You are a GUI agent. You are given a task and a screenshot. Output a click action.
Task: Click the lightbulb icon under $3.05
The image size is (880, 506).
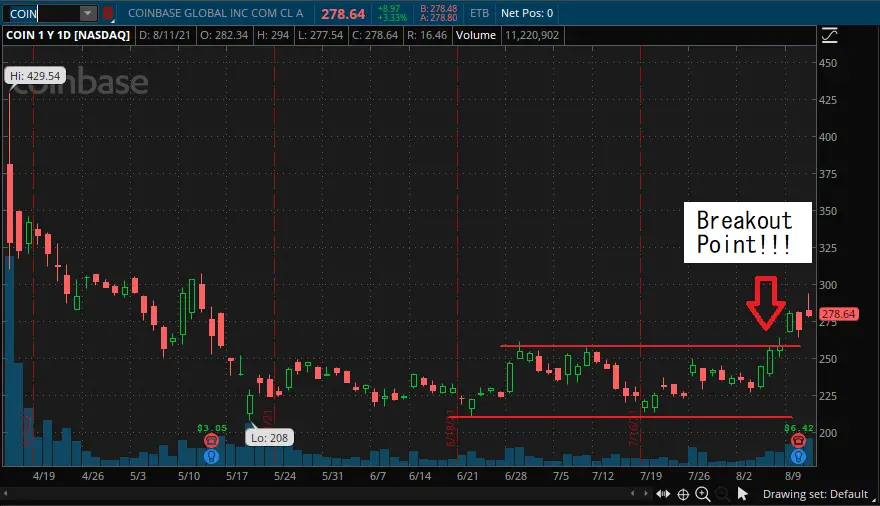211,456
